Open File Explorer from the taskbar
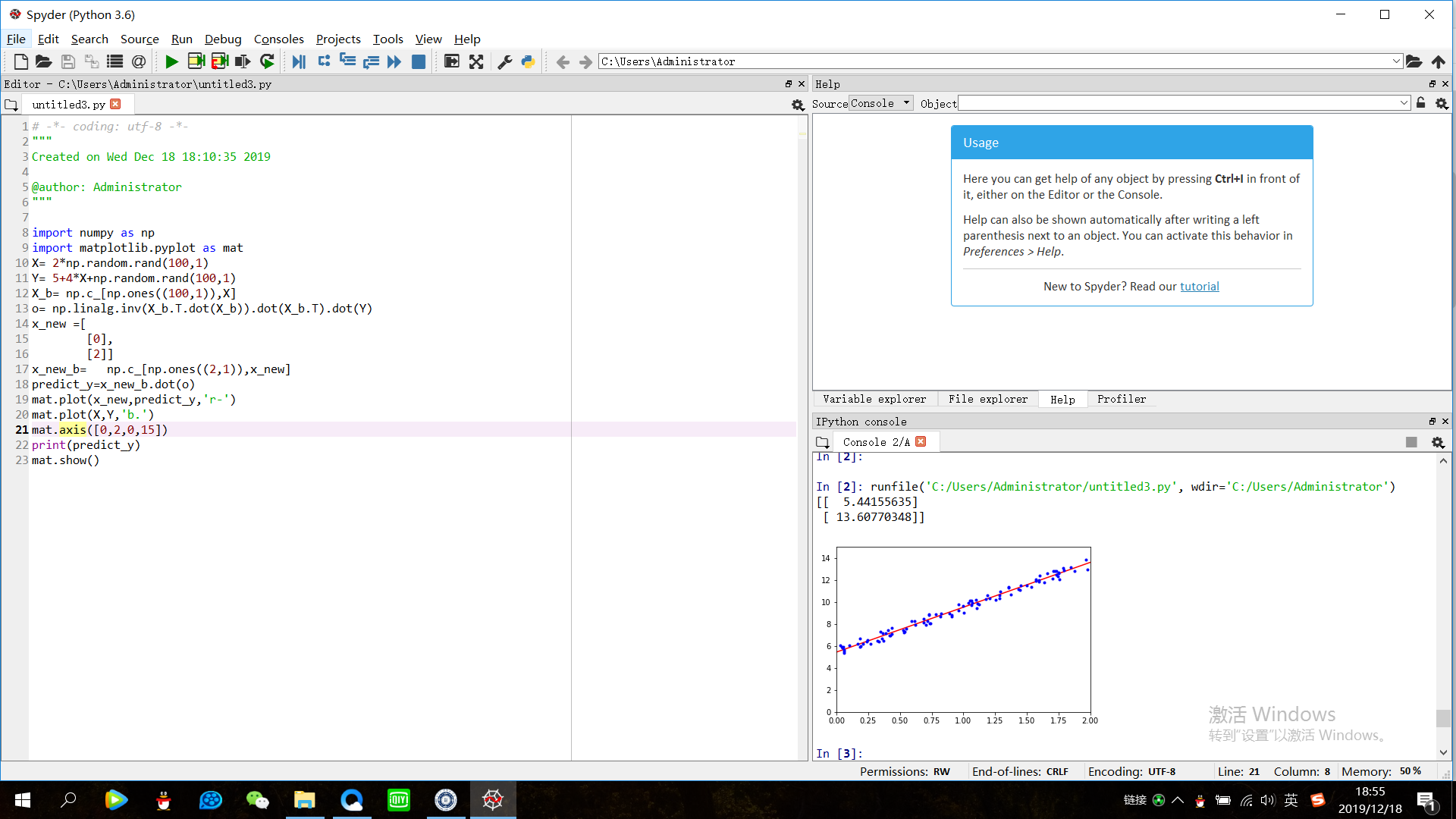Screen dimensions: 1456x819 pyautogui.click(x=305, y=800)
